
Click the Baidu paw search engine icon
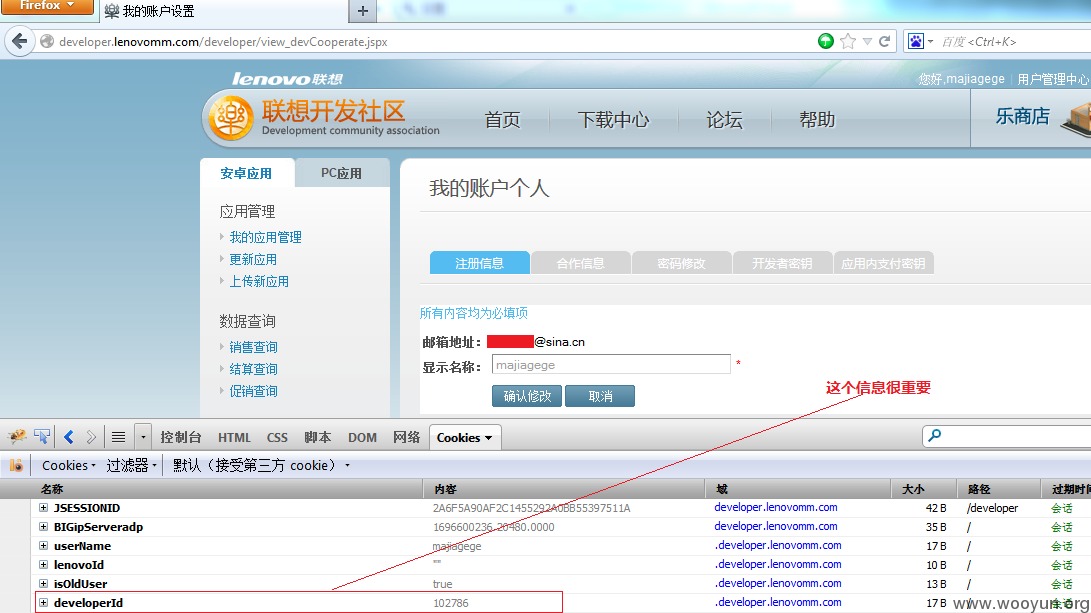point(916,41)
